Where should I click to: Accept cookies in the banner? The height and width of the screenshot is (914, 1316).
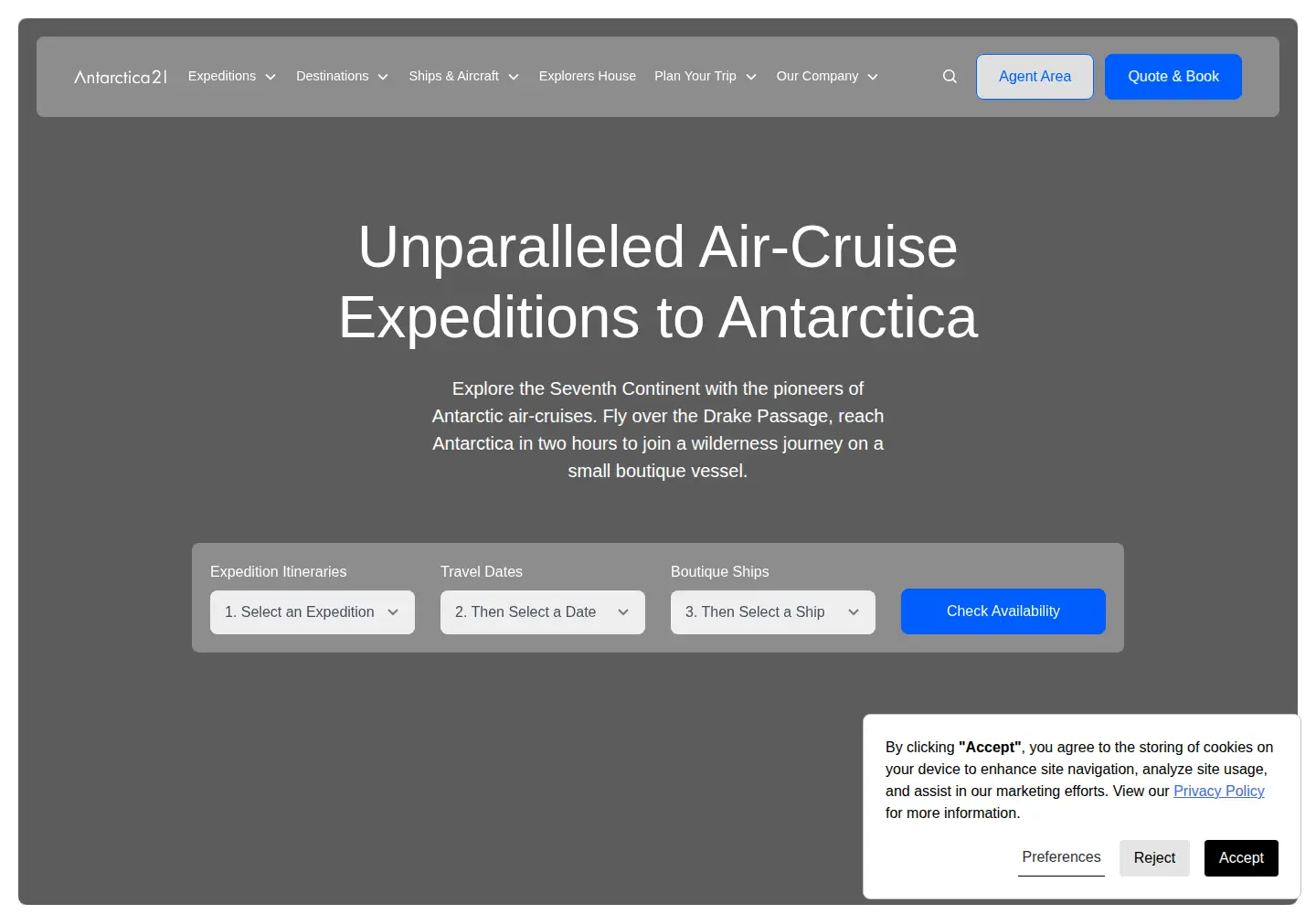click(1241, 858)
